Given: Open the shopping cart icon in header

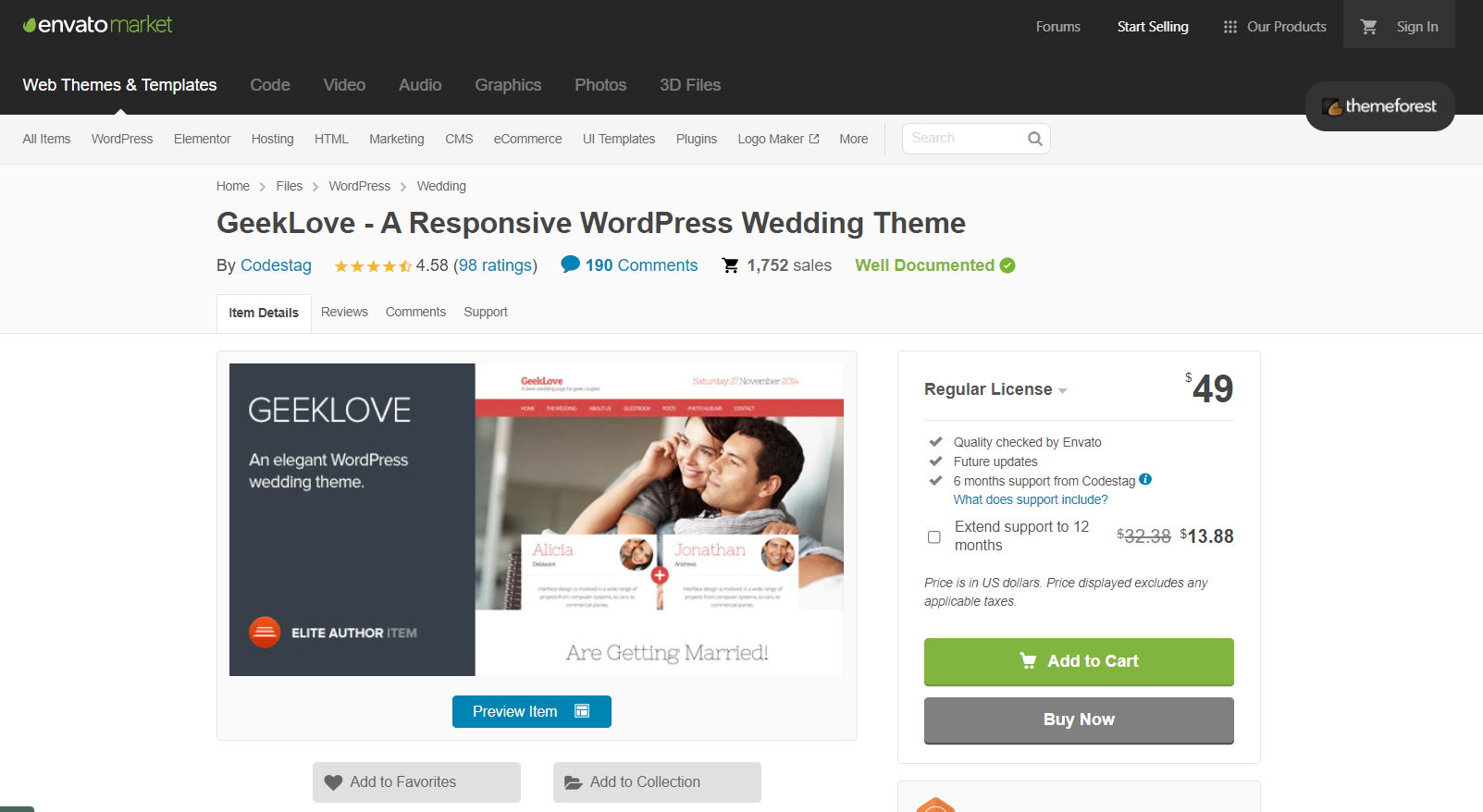Looking at the screenshot, I should pos(1369,27).
